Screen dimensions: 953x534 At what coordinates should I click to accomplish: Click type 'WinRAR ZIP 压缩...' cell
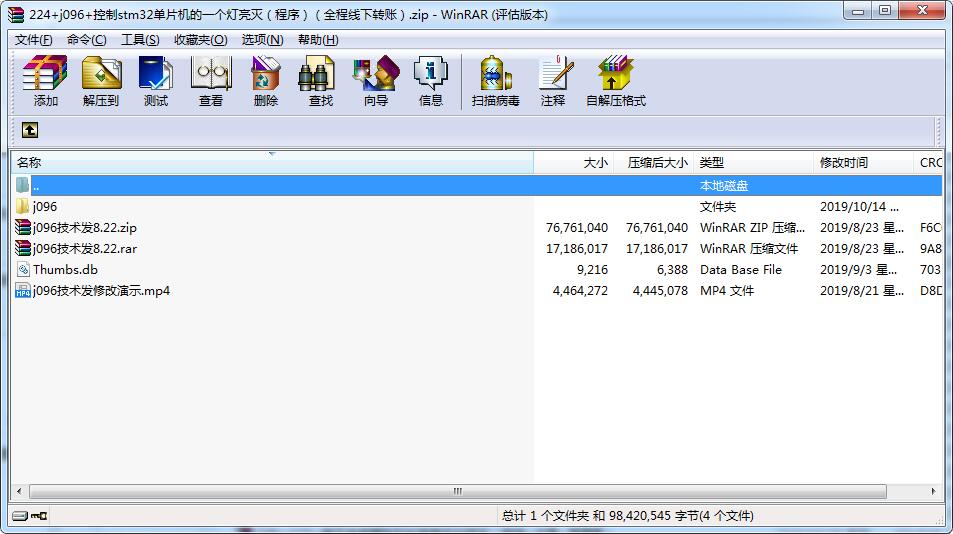752,228
